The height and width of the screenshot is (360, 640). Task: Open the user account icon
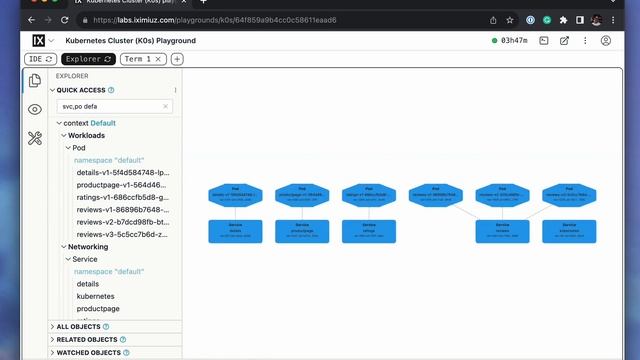(606, 40)
